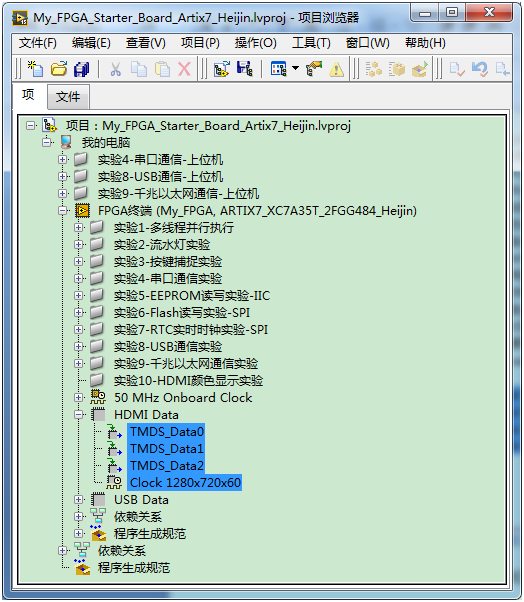Expand 实验5-EEPROM读写实验-IIC folder
Viewport: 524px width, 602px height.
[x=79, y=296]
